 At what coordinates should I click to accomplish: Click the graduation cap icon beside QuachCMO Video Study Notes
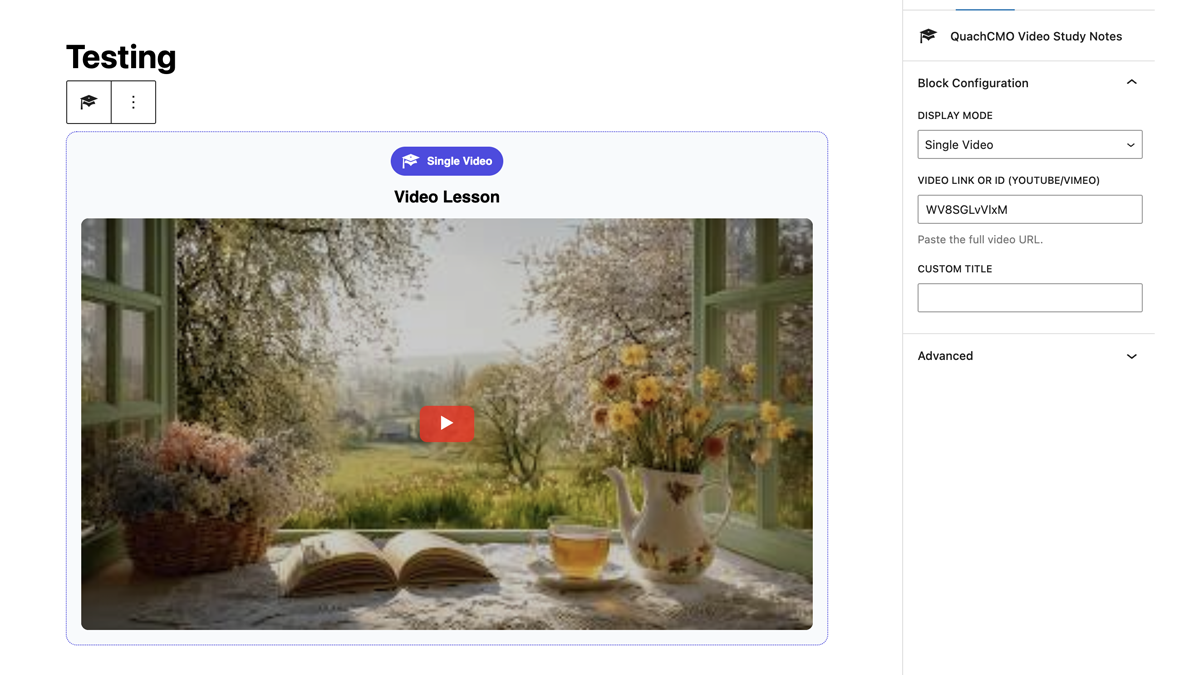(927, 36)
